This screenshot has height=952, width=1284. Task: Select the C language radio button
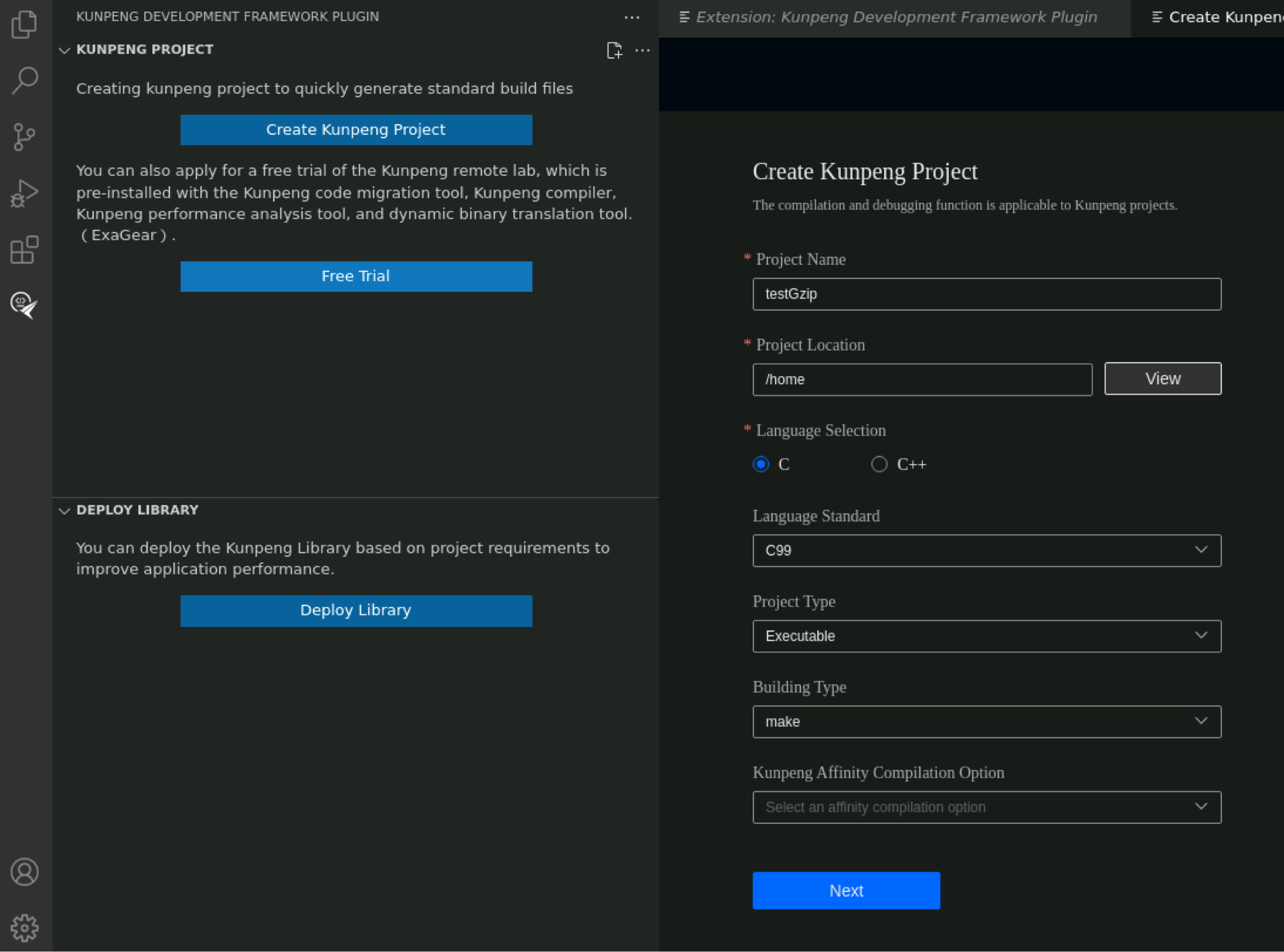761,465
